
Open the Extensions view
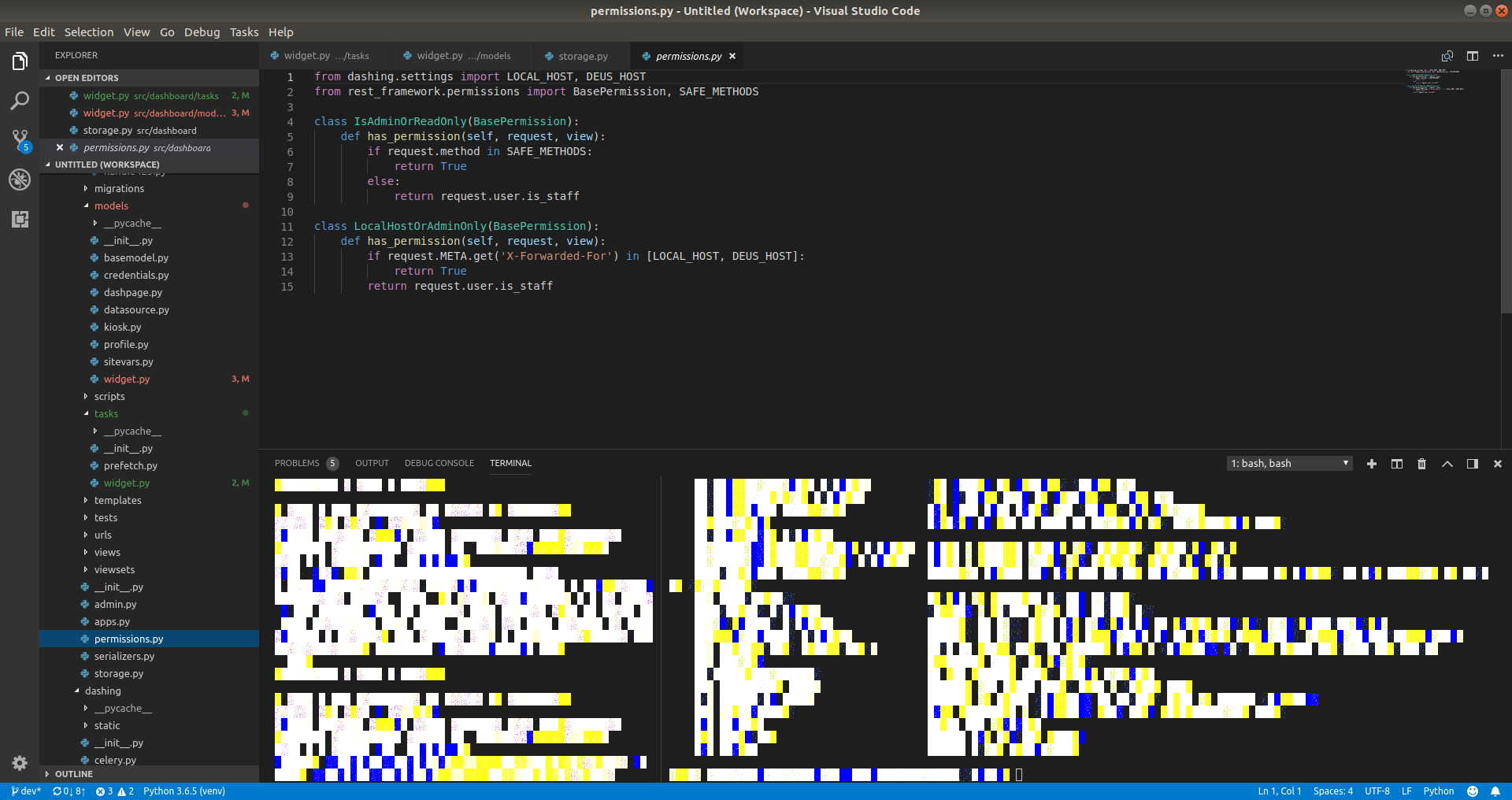coord(20,220)
